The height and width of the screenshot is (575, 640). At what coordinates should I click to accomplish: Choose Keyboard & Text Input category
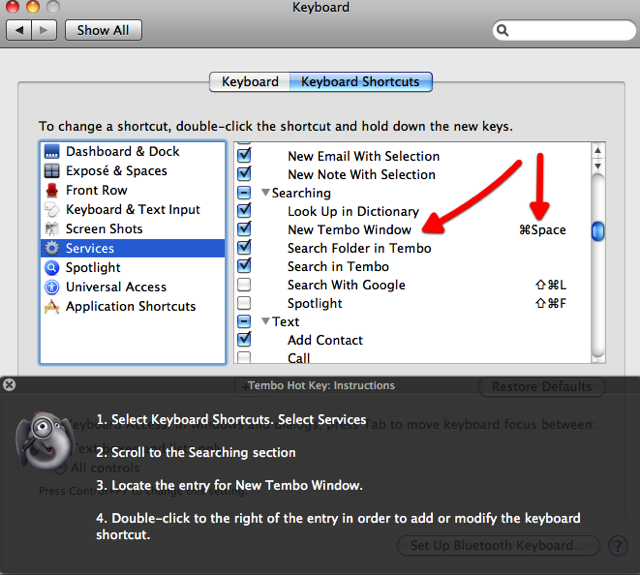pos(133,209)
